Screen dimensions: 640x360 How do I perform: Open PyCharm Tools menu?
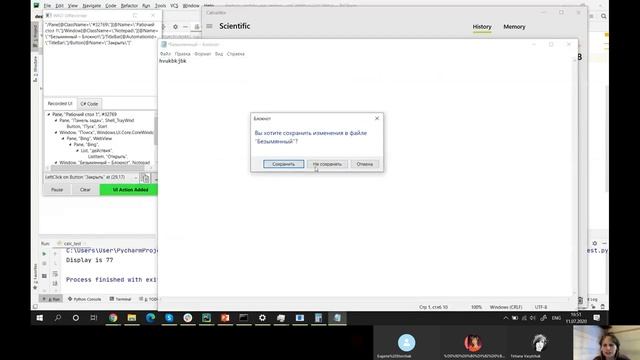coord(160,6)
